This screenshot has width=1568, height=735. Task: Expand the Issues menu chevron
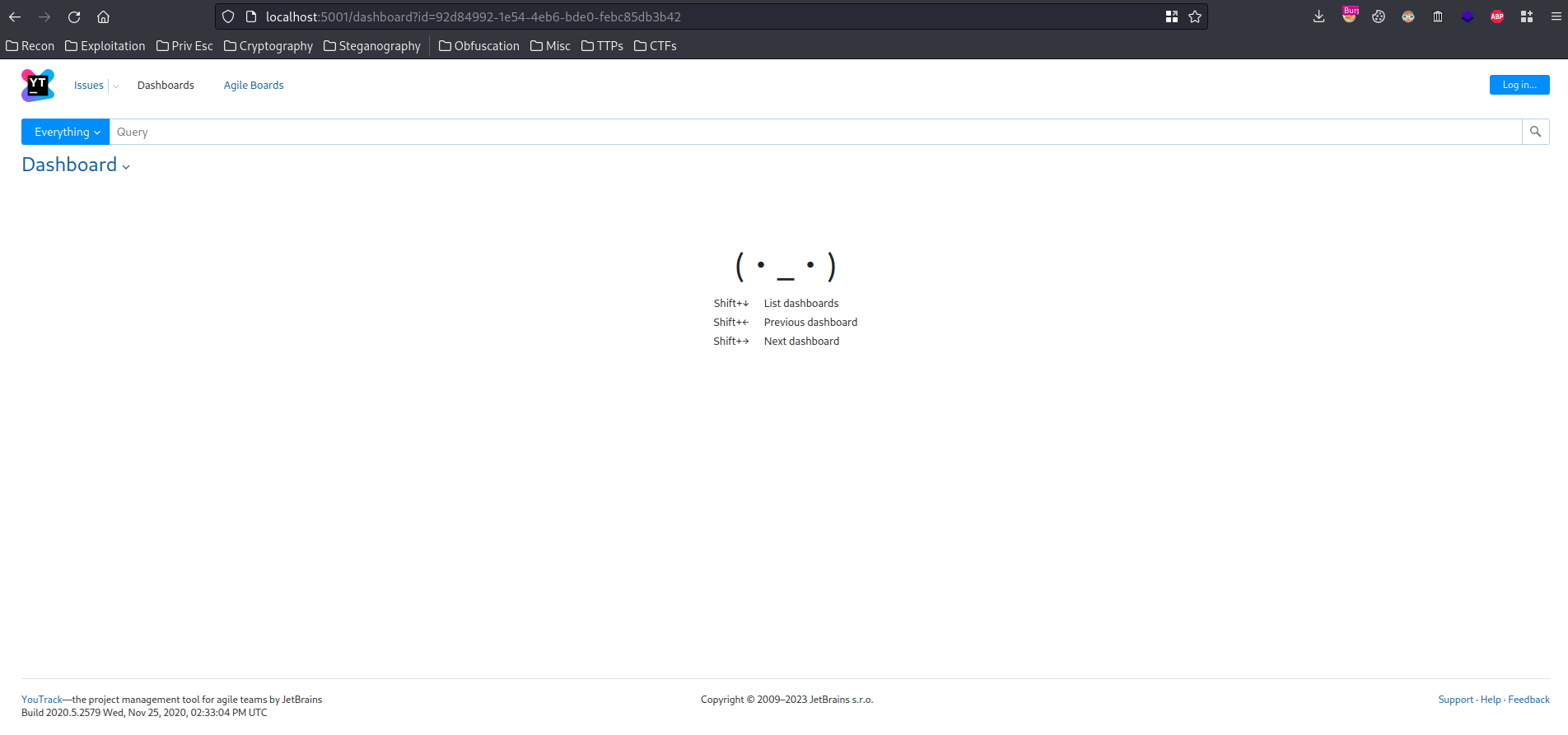116,86
